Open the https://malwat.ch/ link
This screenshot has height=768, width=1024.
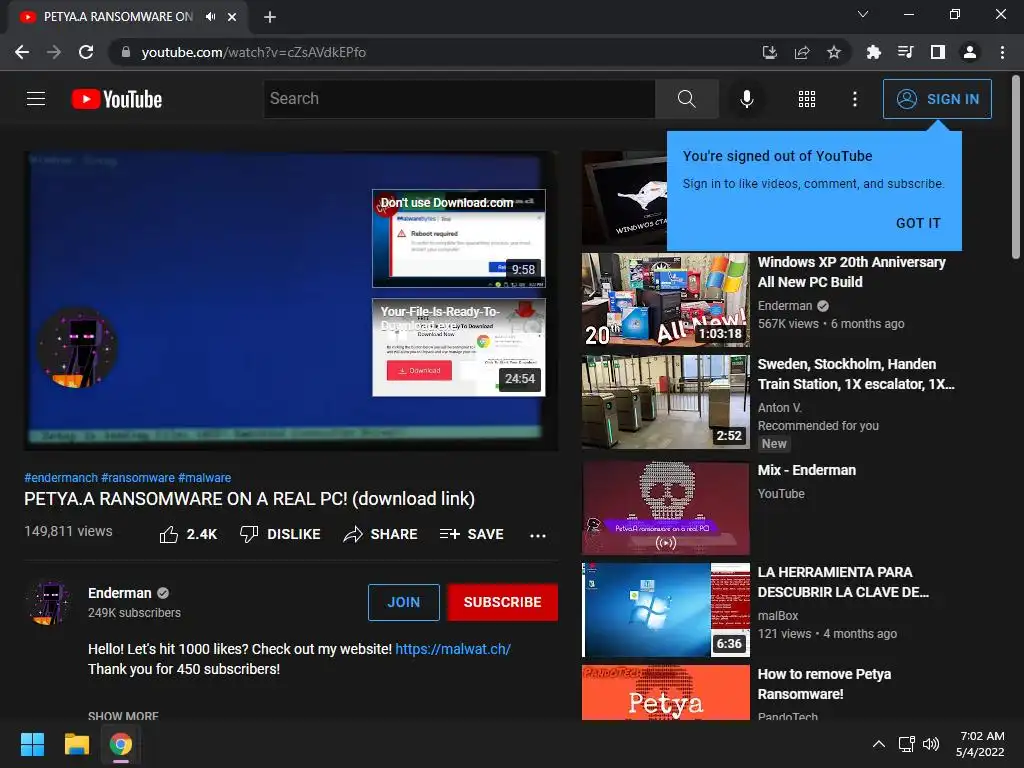[x=453, y=649]
